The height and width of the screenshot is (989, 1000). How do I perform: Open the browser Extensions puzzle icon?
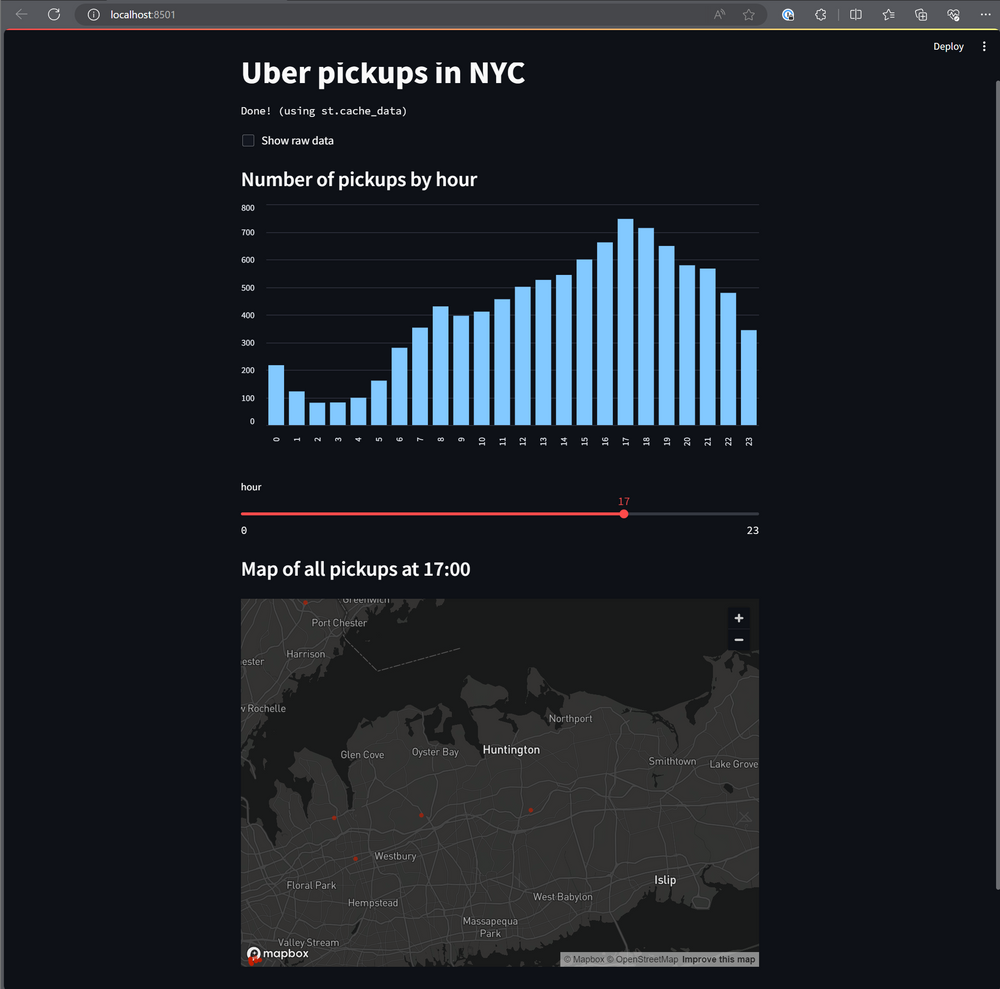[x=821, y=15]
